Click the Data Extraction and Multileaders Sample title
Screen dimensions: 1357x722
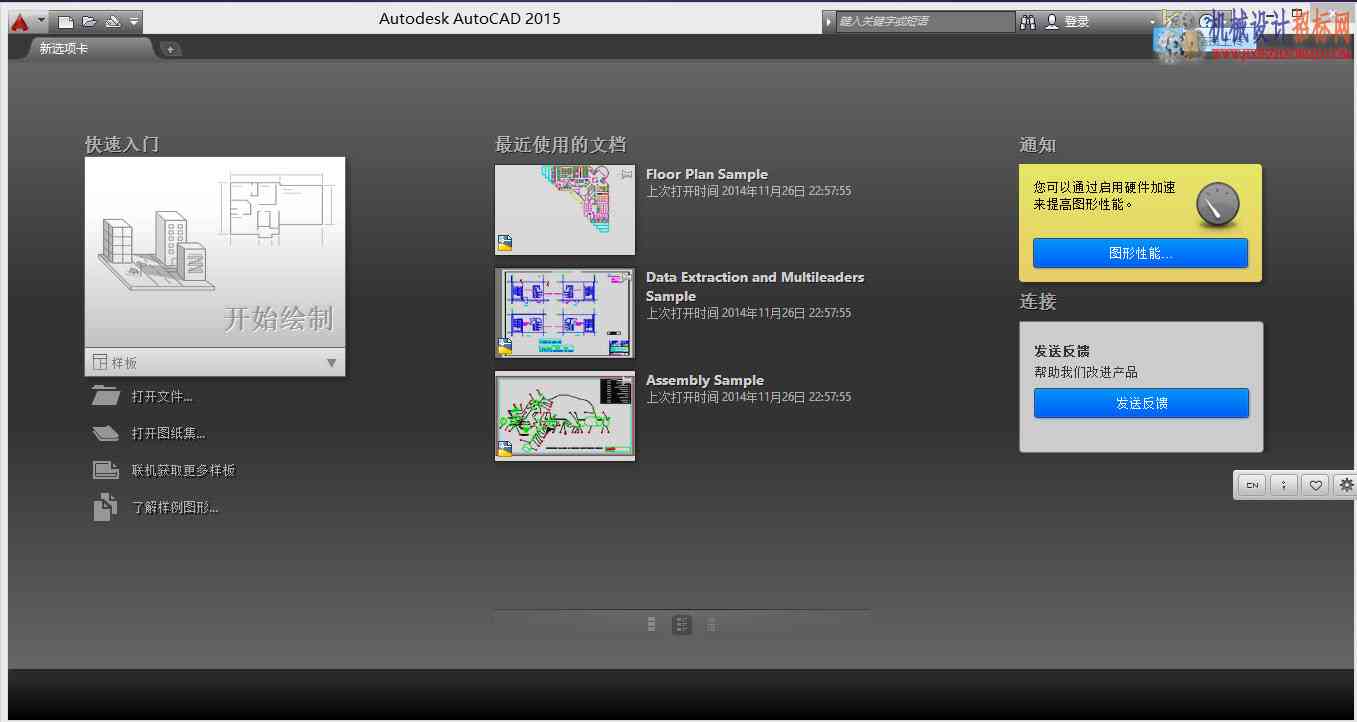755,287
